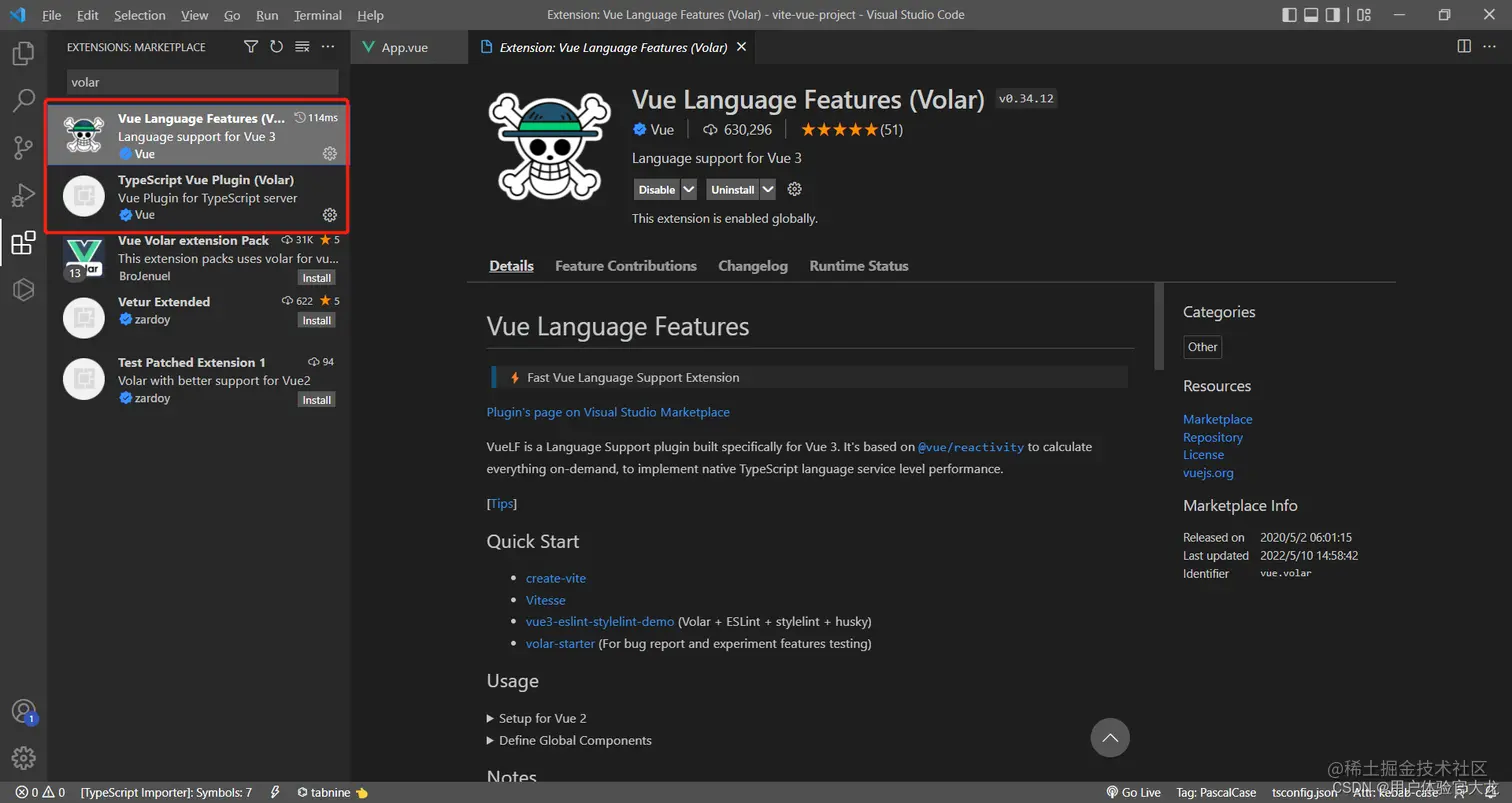The image size is (1512, 803).
Task: Open the Source Control view
Action: (23, 148)
